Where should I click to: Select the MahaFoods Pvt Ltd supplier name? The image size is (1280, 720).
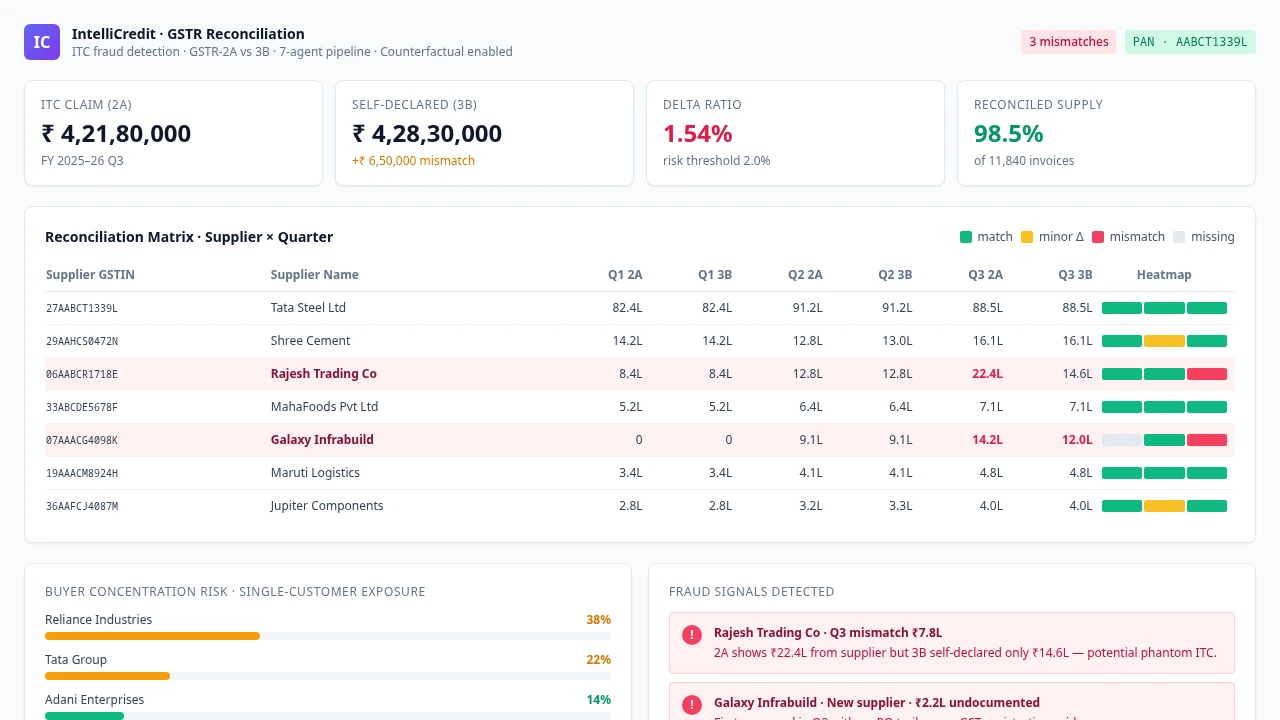pos(324,407)
